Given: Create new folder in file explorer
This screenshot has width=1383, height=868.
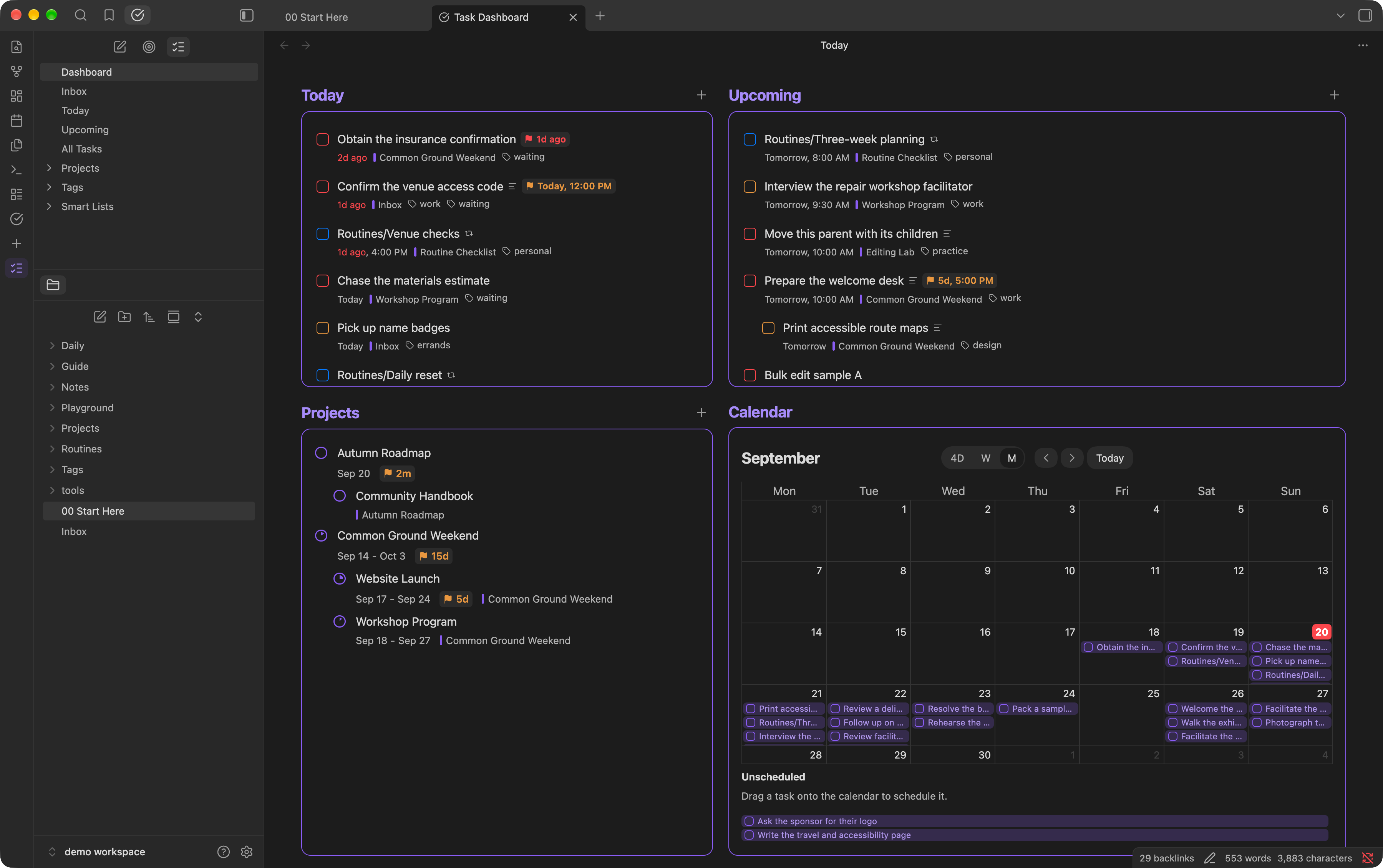Looking at the screenshot, I should (x=124, y=317).
